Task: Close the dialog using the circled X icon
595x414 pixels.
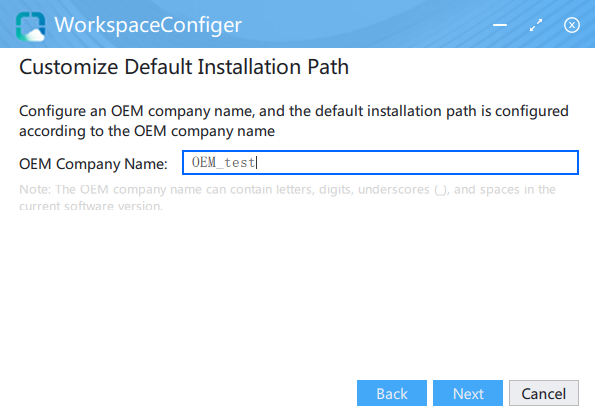Action: [x=571, y=25]
